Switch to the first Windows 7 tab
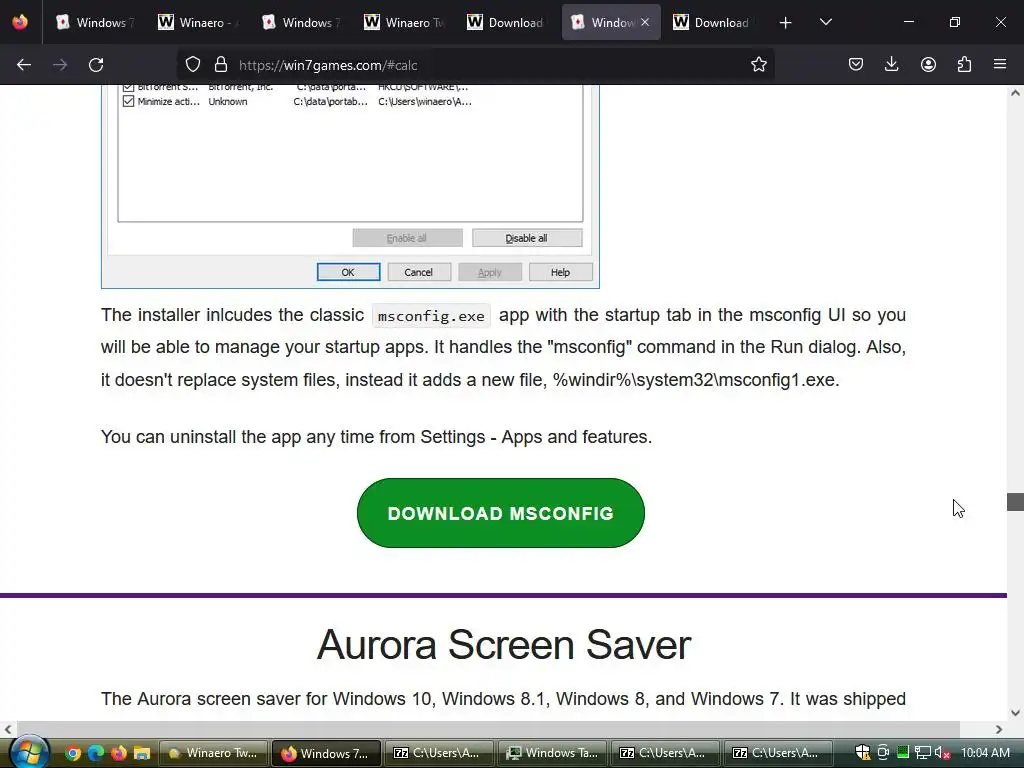 (95, 22)
